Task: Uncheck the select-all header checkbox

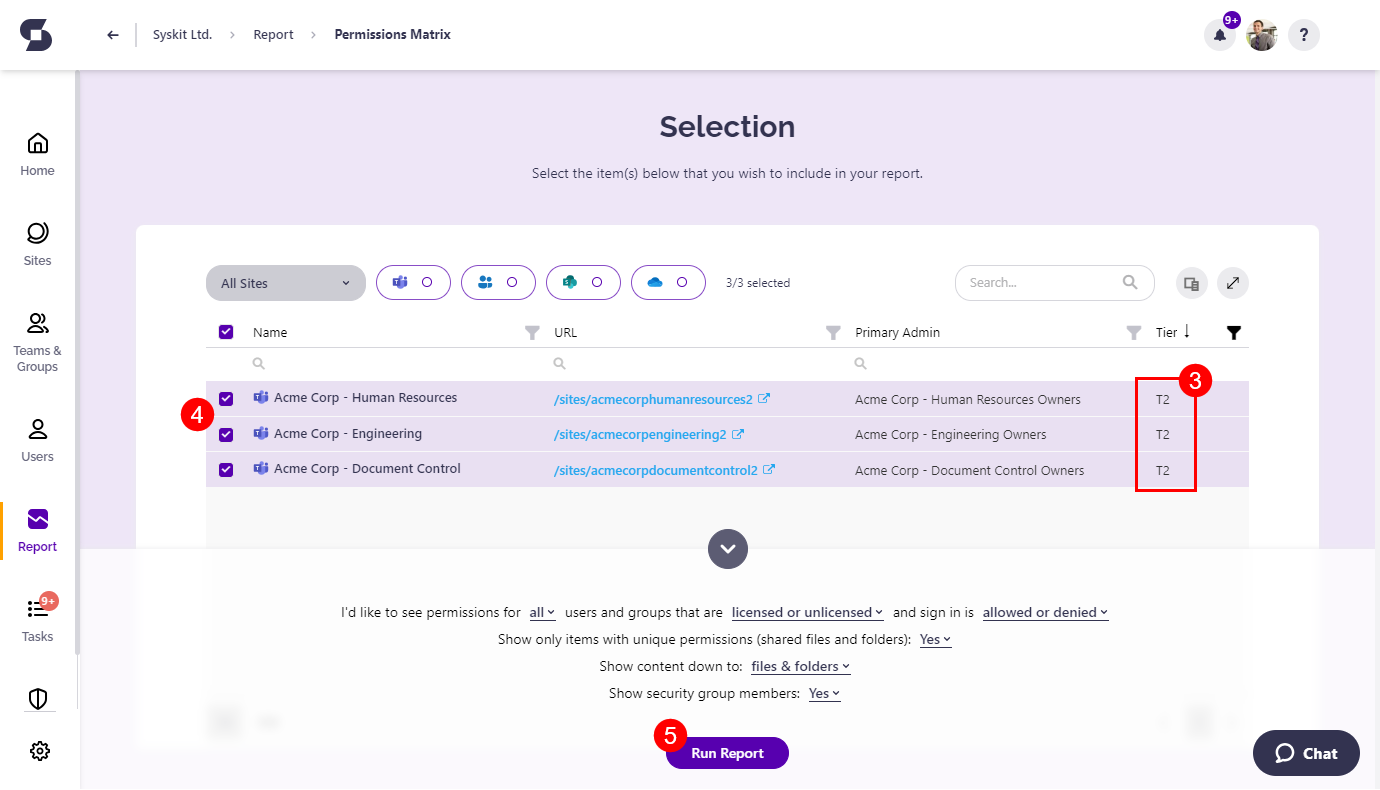Action: pos(226,331)
